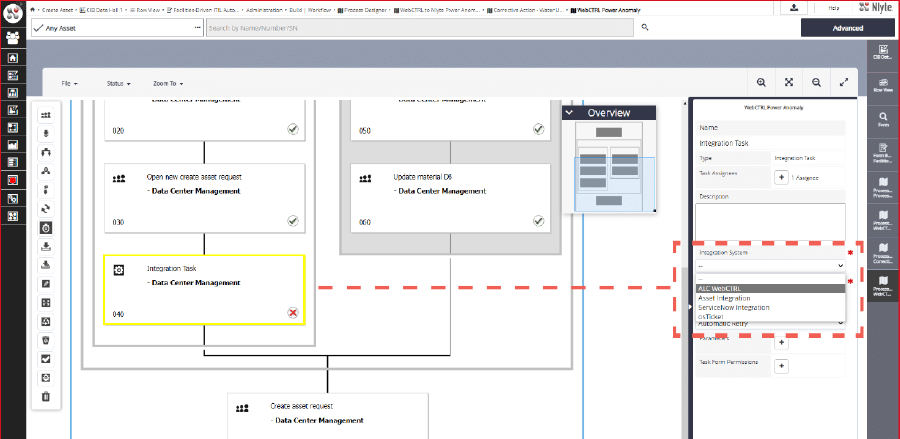Click the chart image icon in left sidebar
This screenshot has width=900, height=439.
coord(13,145)
